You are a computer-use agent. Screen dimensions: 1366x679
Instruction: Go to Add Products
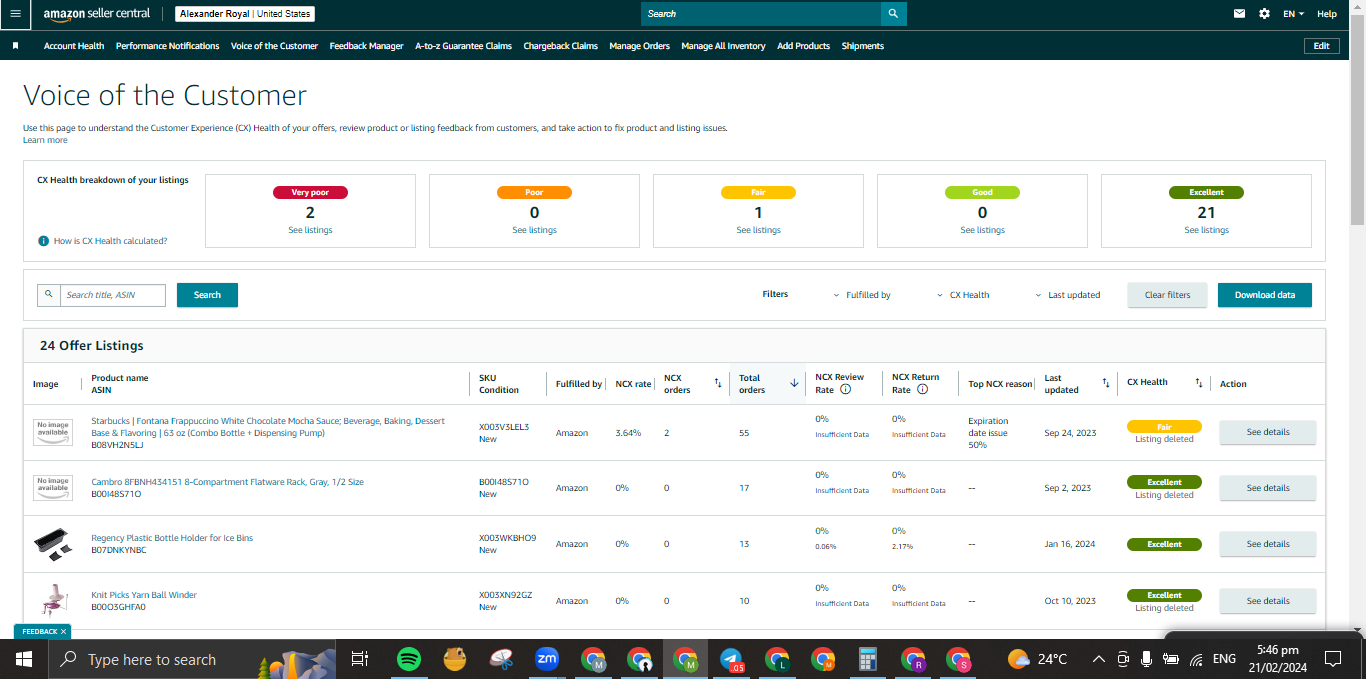coord(803,46)
